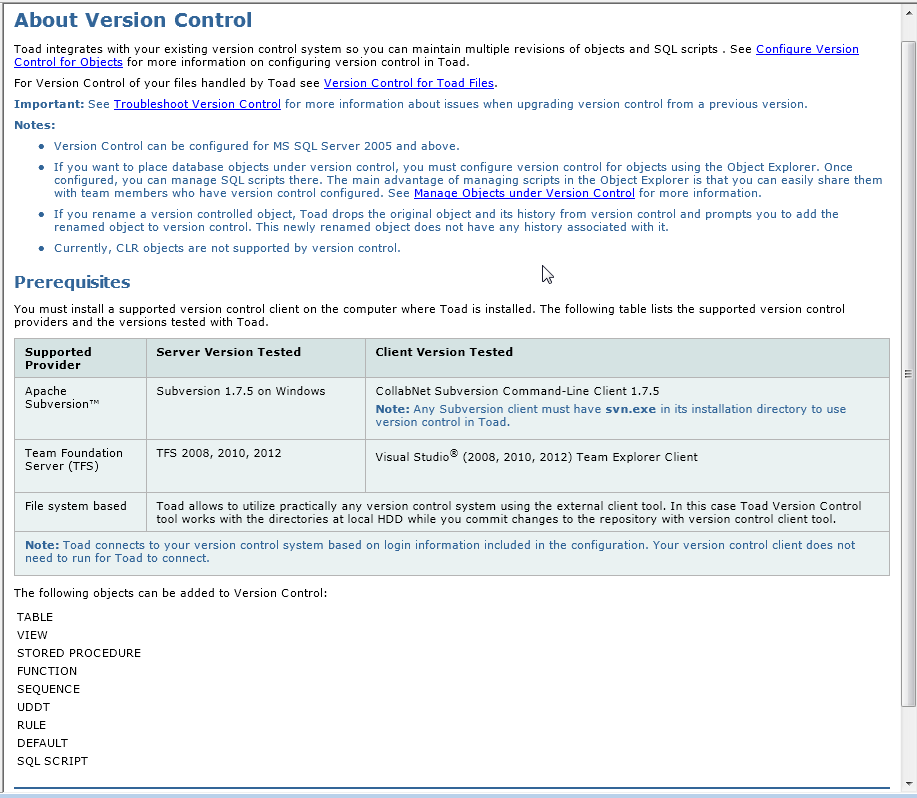Click the About Version Control heading
The image size is (917, 798).
click(133, 20)
